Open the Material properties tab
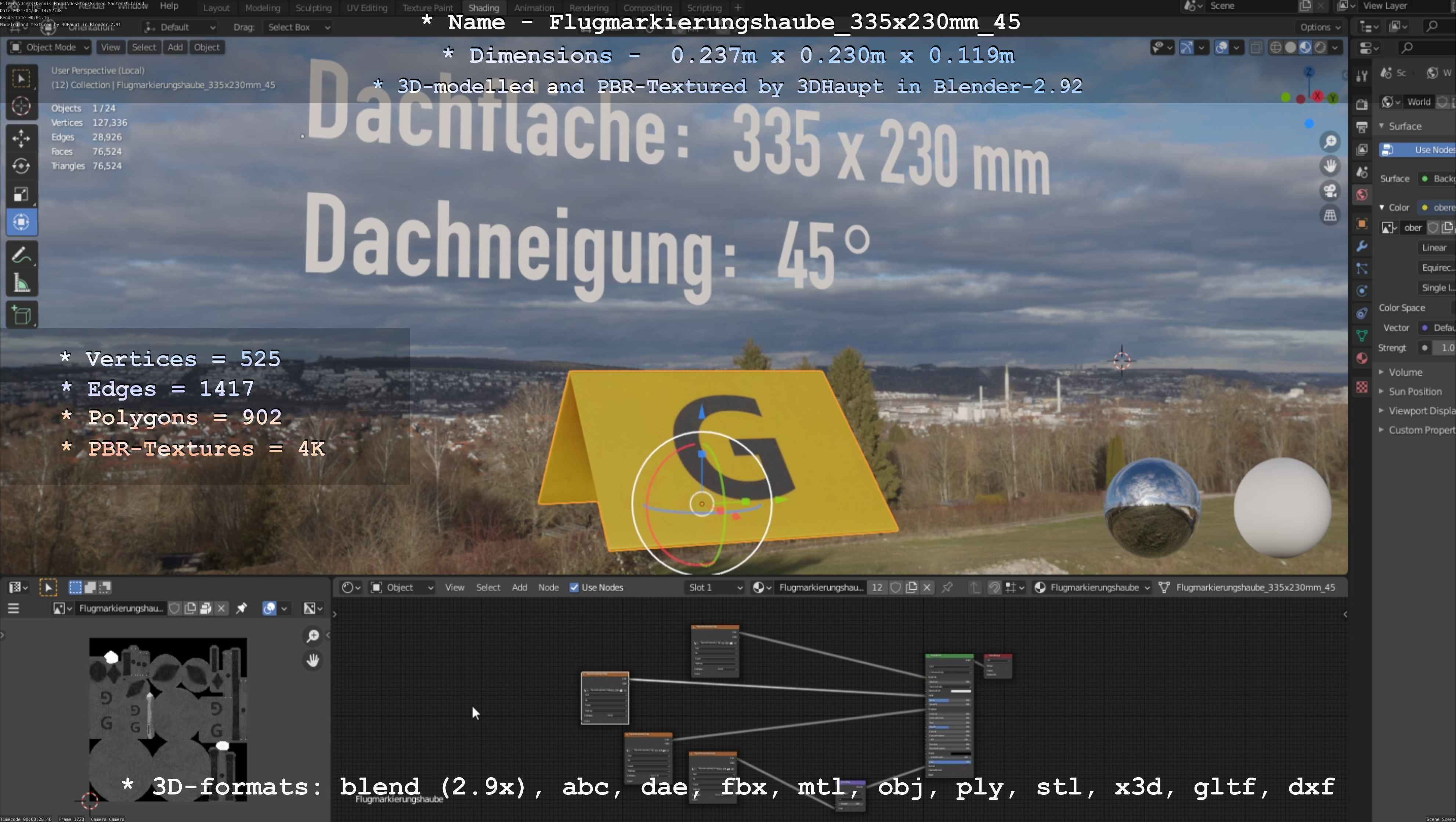This screenshot has height=822, width=1456. pos(1362,358)
